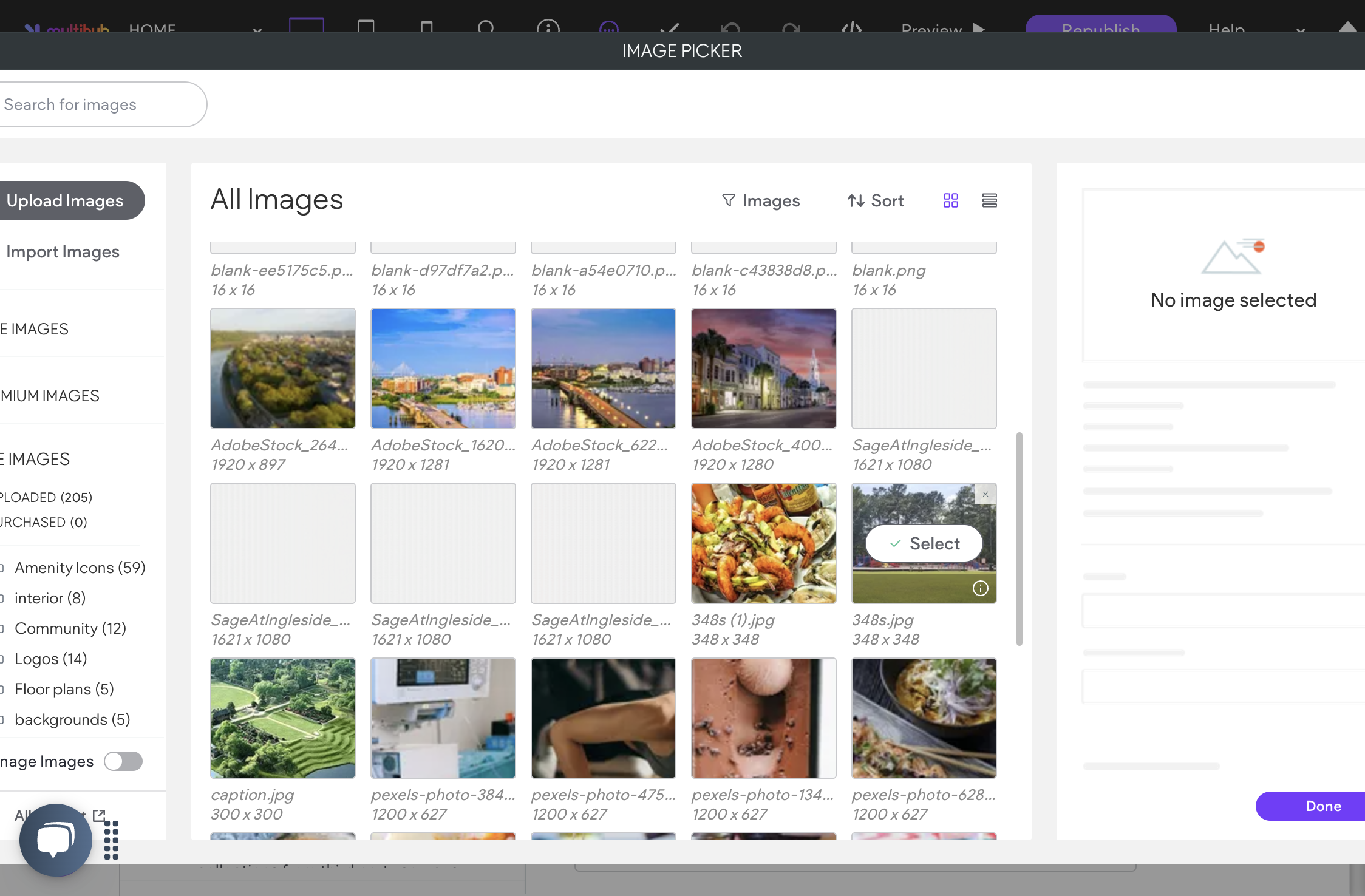Click the dotted grip handle beside chat
1365x896 pixels.
click(111, 840)
